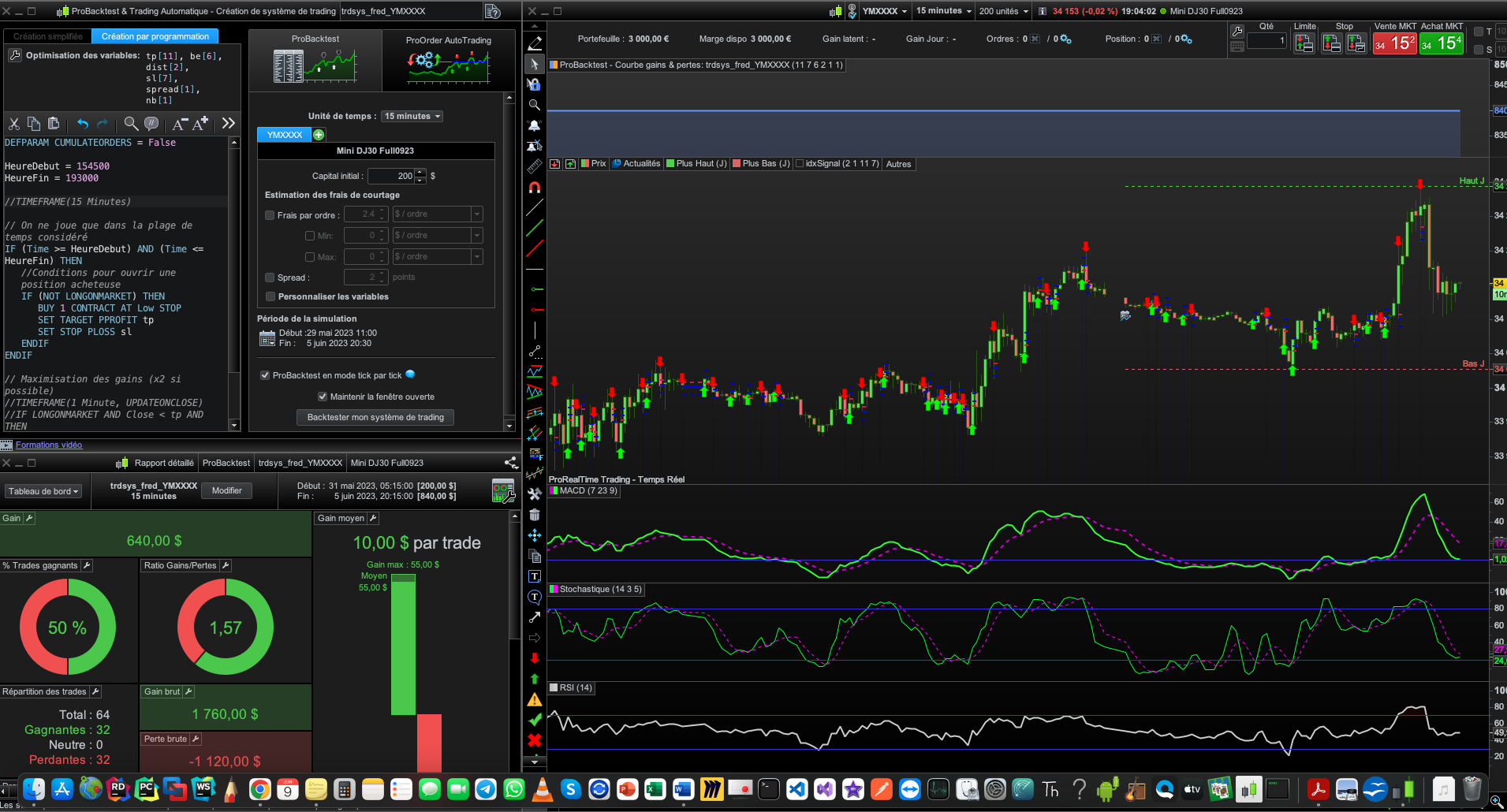Click the Limite order icon

[x=1304, y=44]
